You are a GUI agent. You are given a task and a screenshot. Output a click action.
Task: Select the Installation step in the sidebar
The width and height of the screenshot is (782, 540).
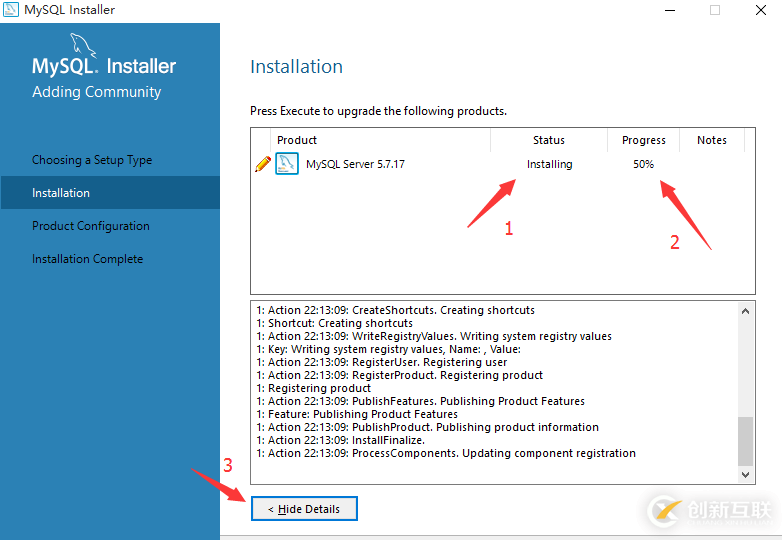tap(110, 192)
